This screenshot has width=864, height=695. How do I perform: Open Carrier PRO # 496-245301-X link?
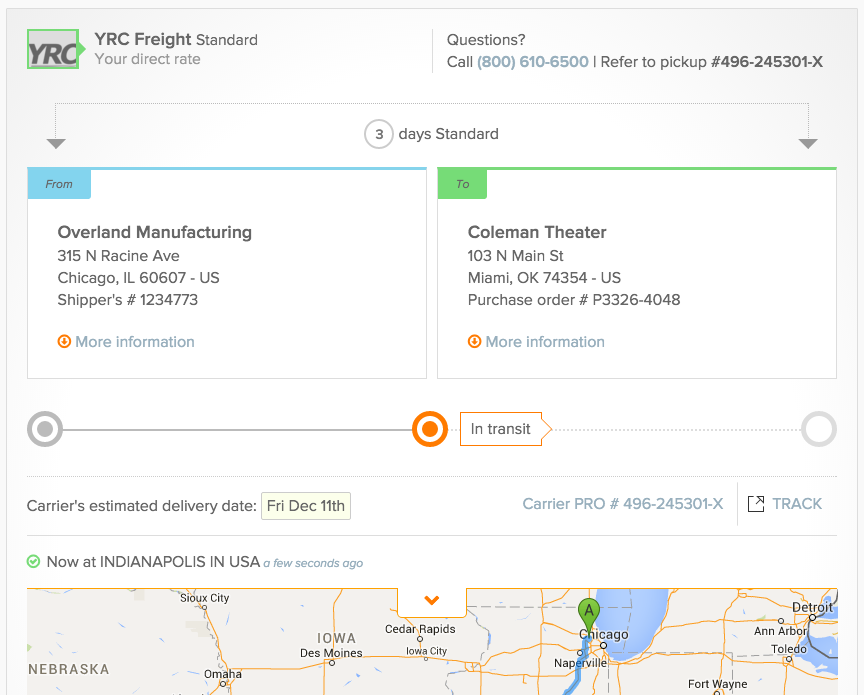(x=623, y=504)
